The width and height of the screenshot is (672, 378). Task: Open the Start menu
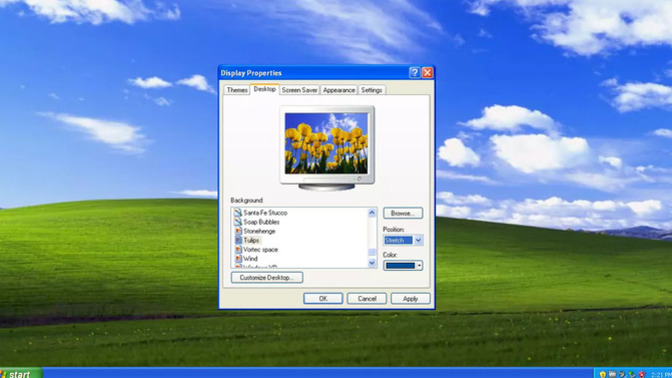coord(21,373)
